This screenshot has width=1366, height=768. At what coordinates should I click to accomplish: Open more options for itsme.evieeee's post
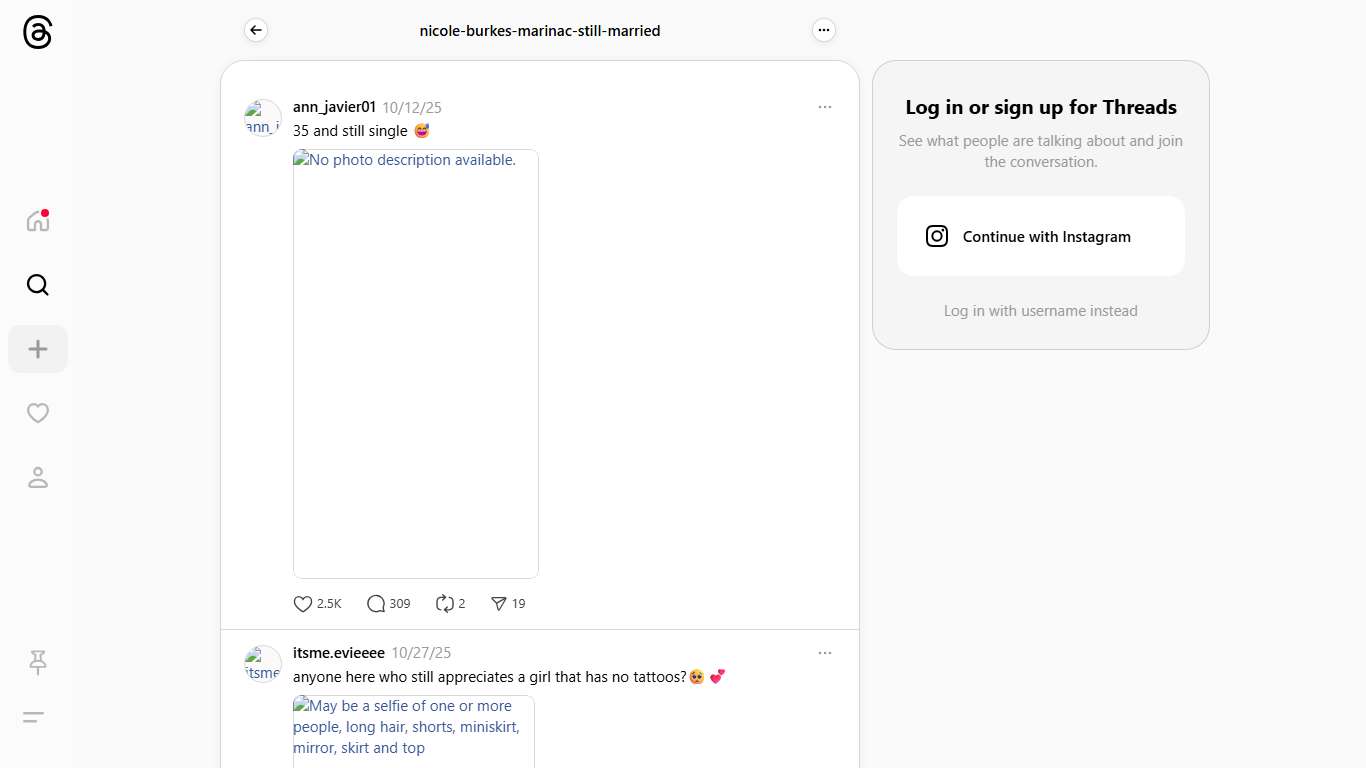click(x=824, y=653)
